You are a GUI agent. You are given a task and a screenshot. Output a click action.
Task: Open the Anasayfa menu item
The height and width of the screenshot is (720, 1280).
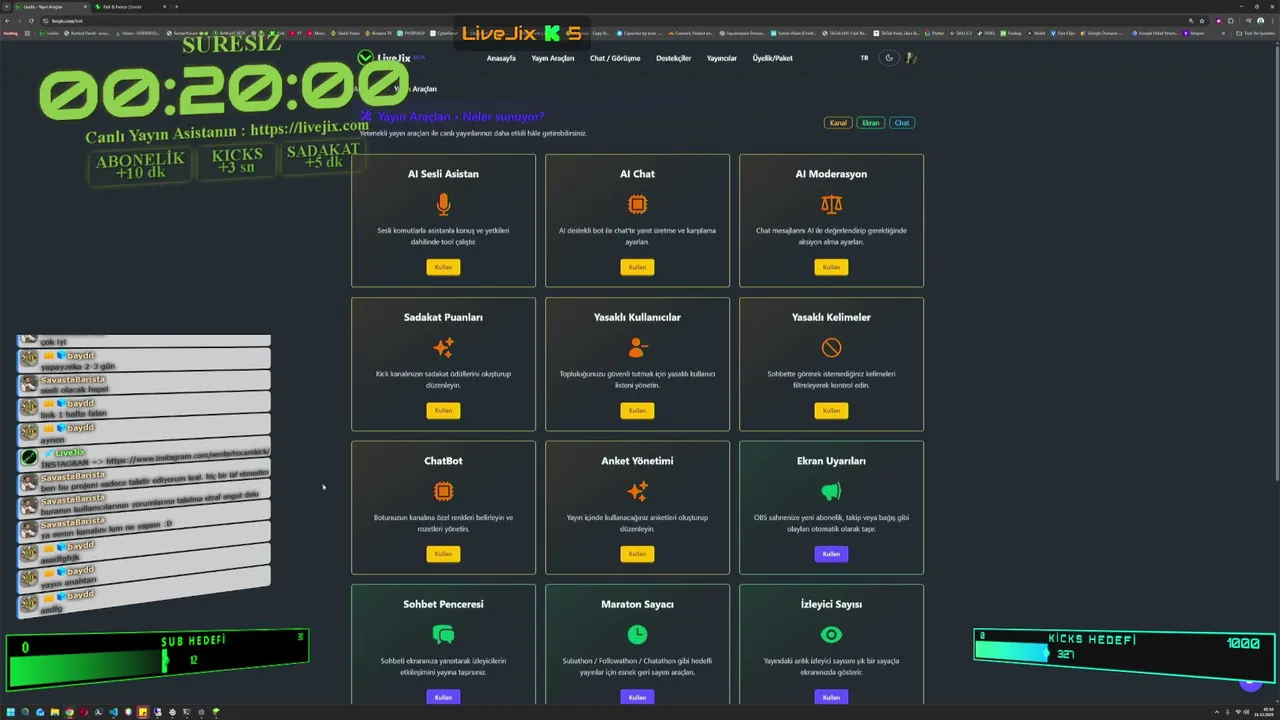[501, 58]
